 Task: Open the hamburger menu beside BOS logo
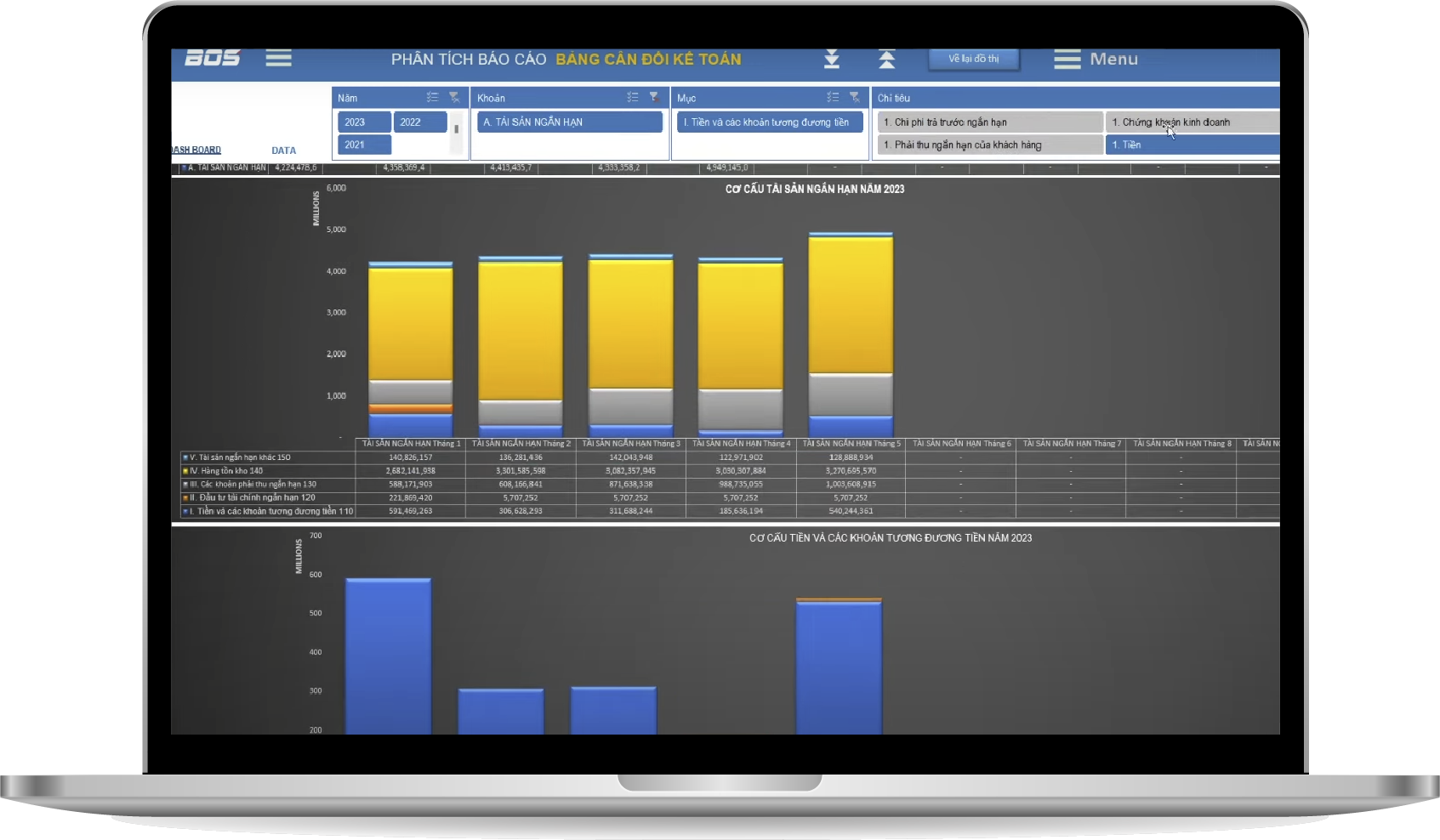(278, 58)
